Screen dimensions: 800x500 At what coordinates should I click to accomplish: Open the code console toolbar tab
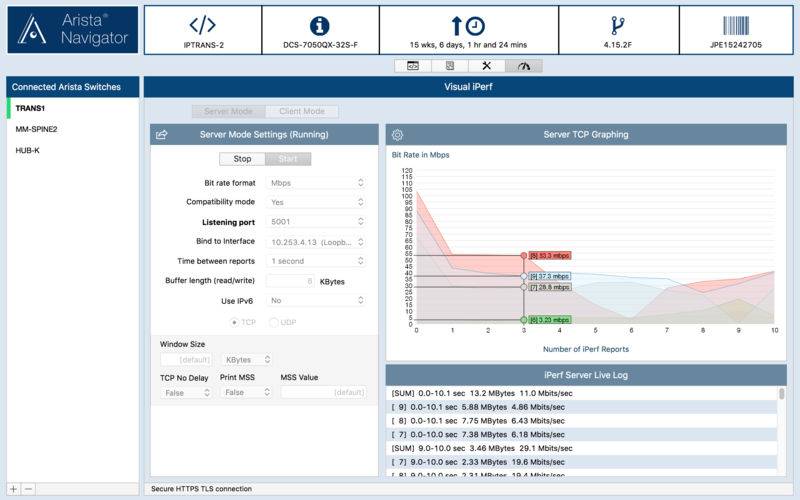point(413,66)
